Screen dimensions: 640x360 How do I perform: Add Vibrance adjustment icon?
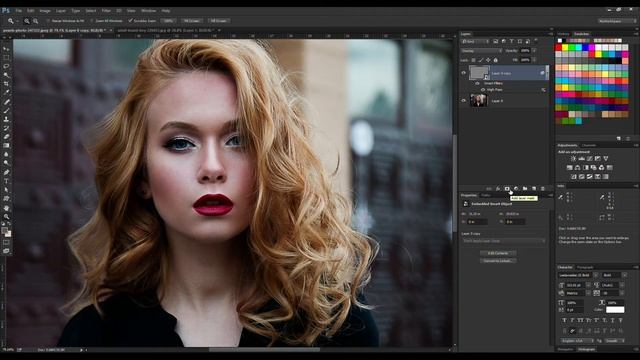pyautogui.click(x=606, y=158)
